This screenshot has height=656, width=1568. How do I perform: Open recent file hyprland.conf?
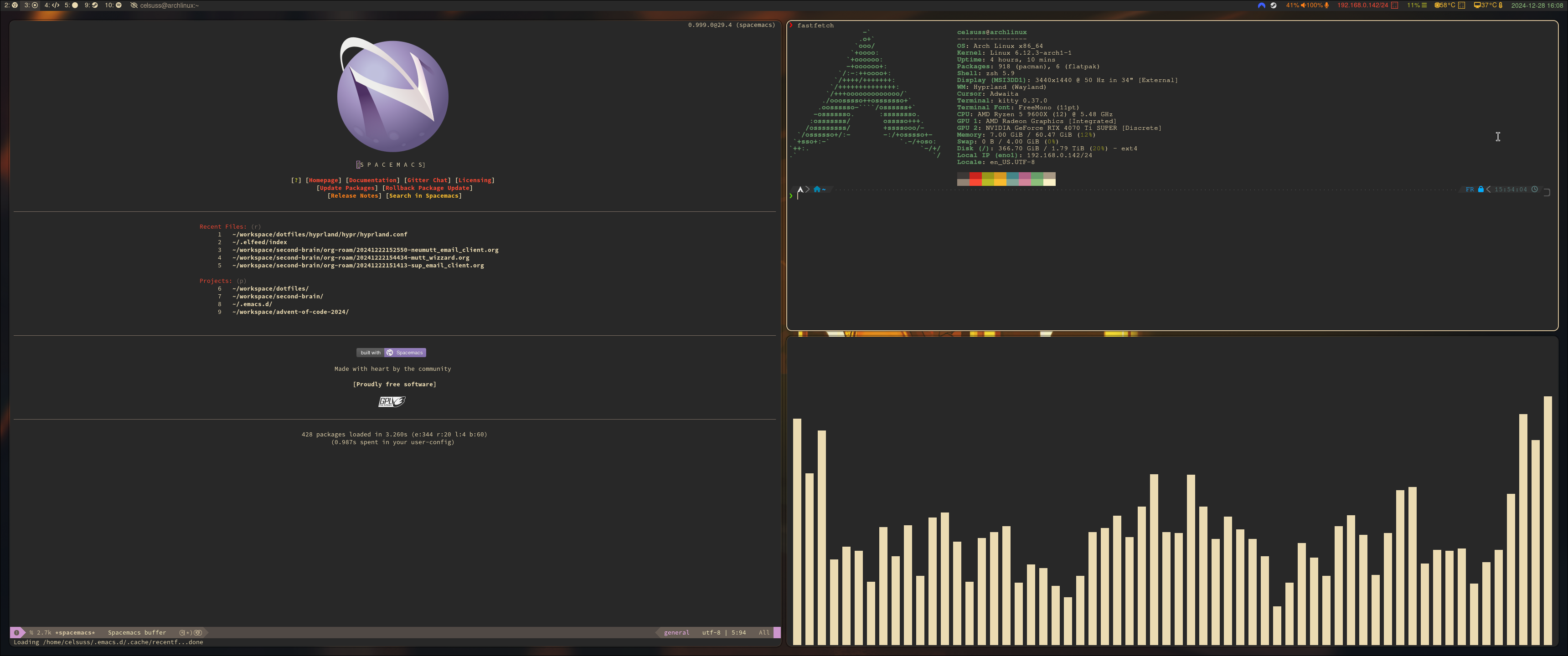(319, 234)
